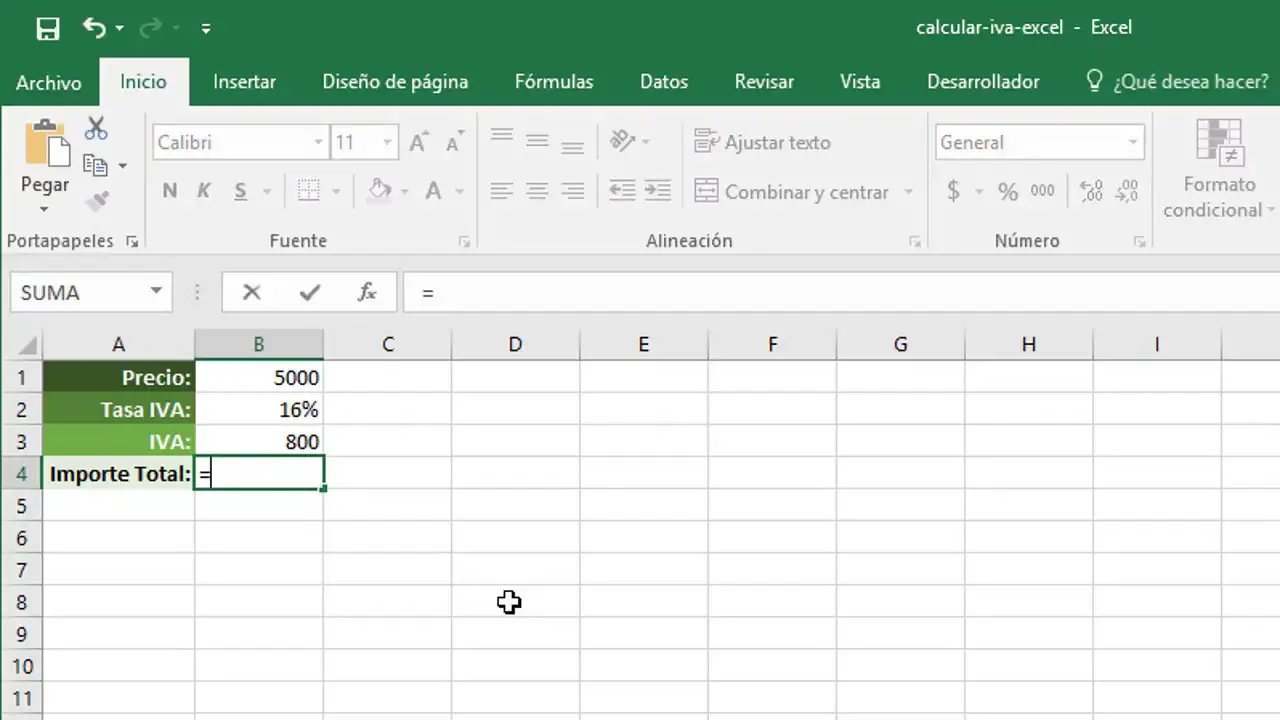Click the Percent Style icon

pyautogui.click(x=1007, y=191)
